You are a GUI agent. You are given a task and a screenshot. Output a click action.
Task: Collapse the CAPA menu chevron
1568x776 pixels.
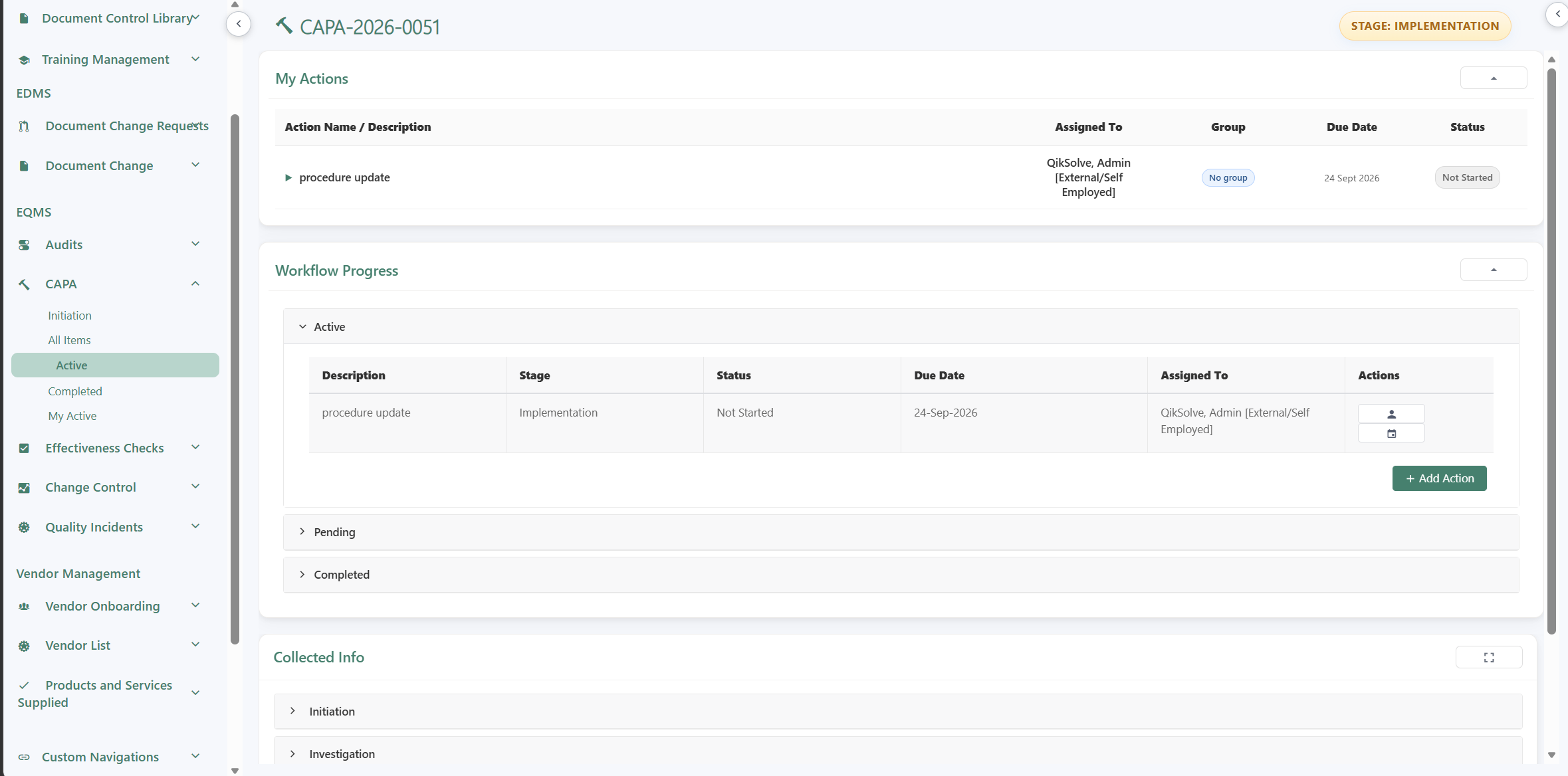[195, 284]
